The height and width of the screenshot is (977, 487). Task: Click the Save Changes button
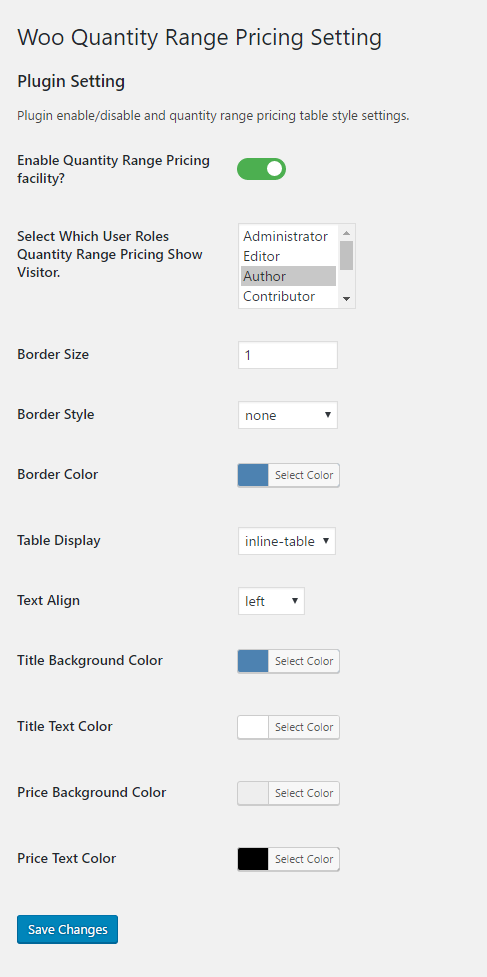point(67,930)
